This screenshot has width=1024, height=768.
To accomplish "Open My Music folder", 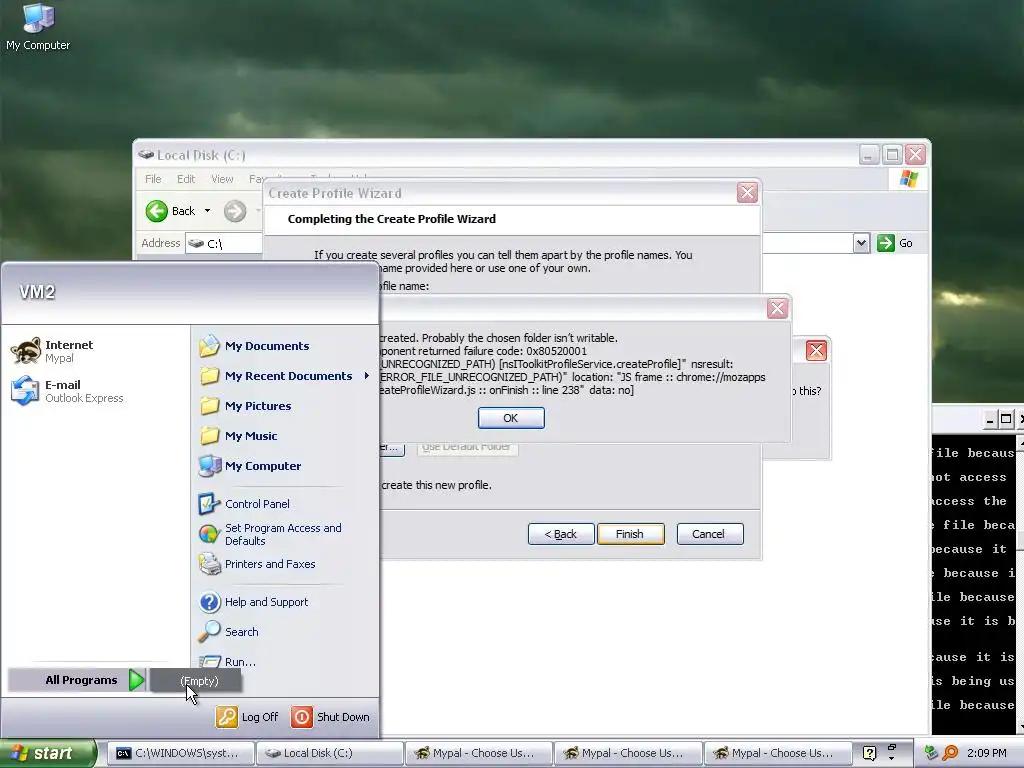I will click(x=239, y=436).
